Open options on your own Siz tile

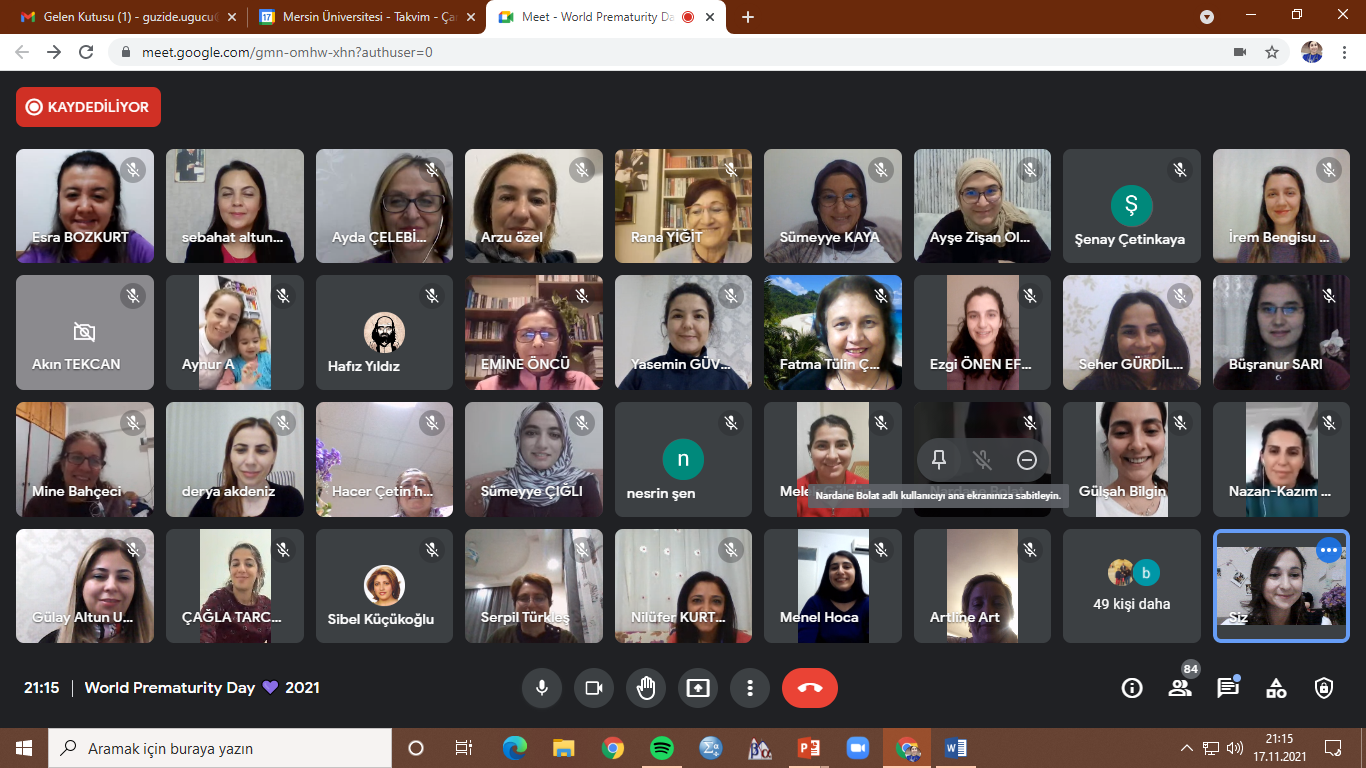pos(1328,550)
